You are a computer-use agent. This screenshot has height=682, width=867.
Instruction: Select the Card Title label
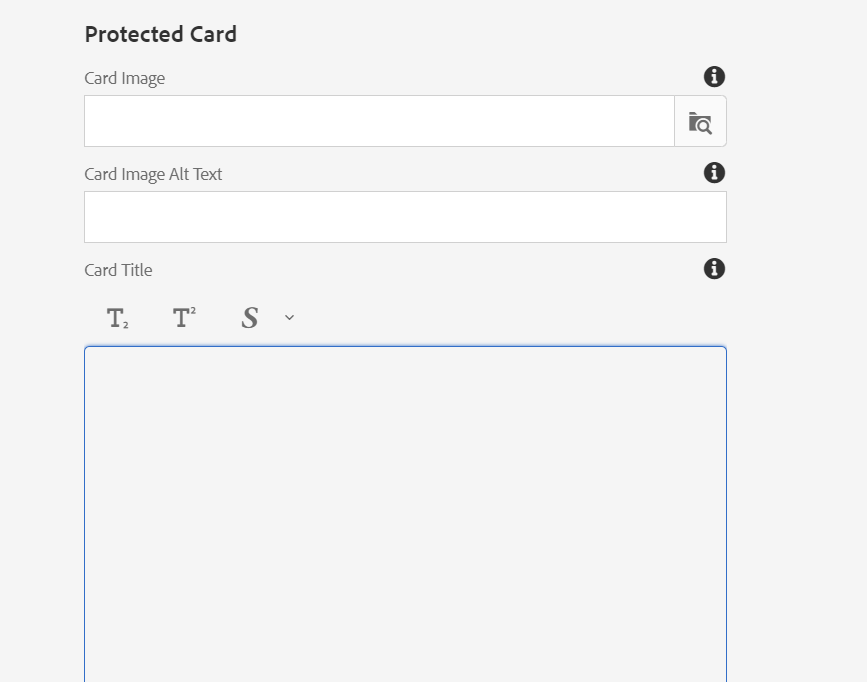pos(118,270)
